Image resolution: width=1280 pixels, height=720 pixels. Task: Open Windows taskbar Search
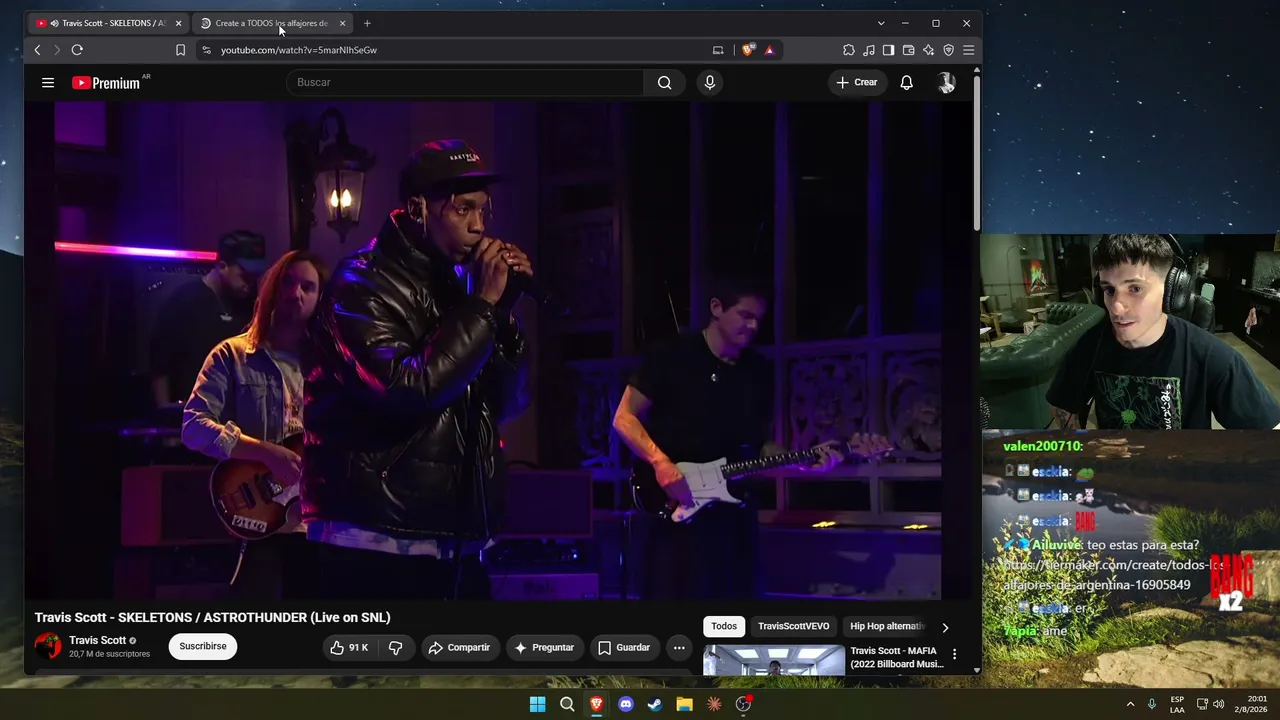pos(567,704)
